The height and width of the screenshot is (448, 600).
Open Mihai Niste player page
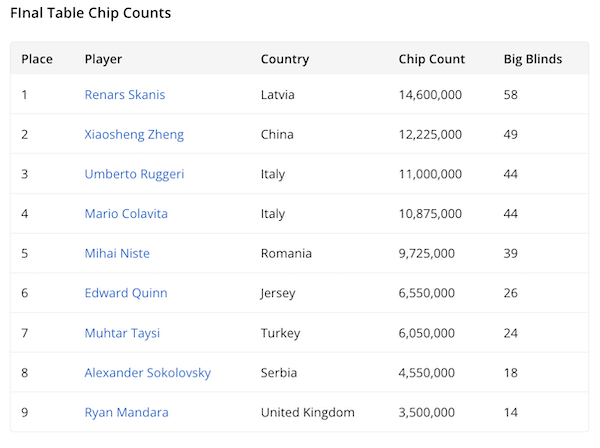pyautogui.click(x=117, y=253)
